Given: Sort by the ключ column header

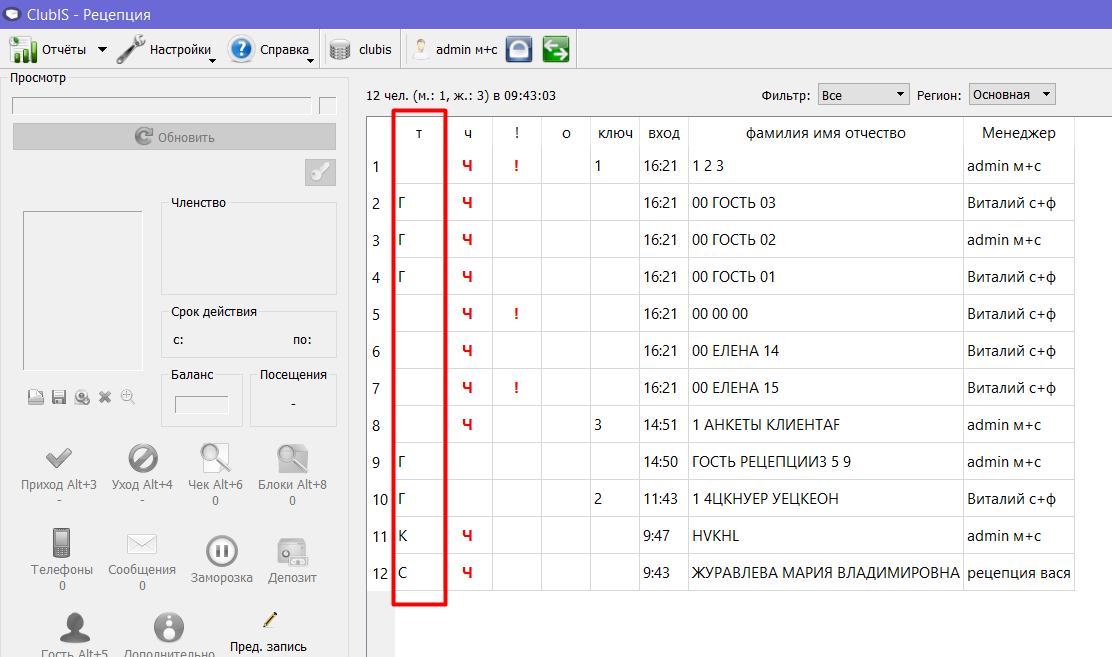Looking at the screenshot, I should tap(615, 133).
